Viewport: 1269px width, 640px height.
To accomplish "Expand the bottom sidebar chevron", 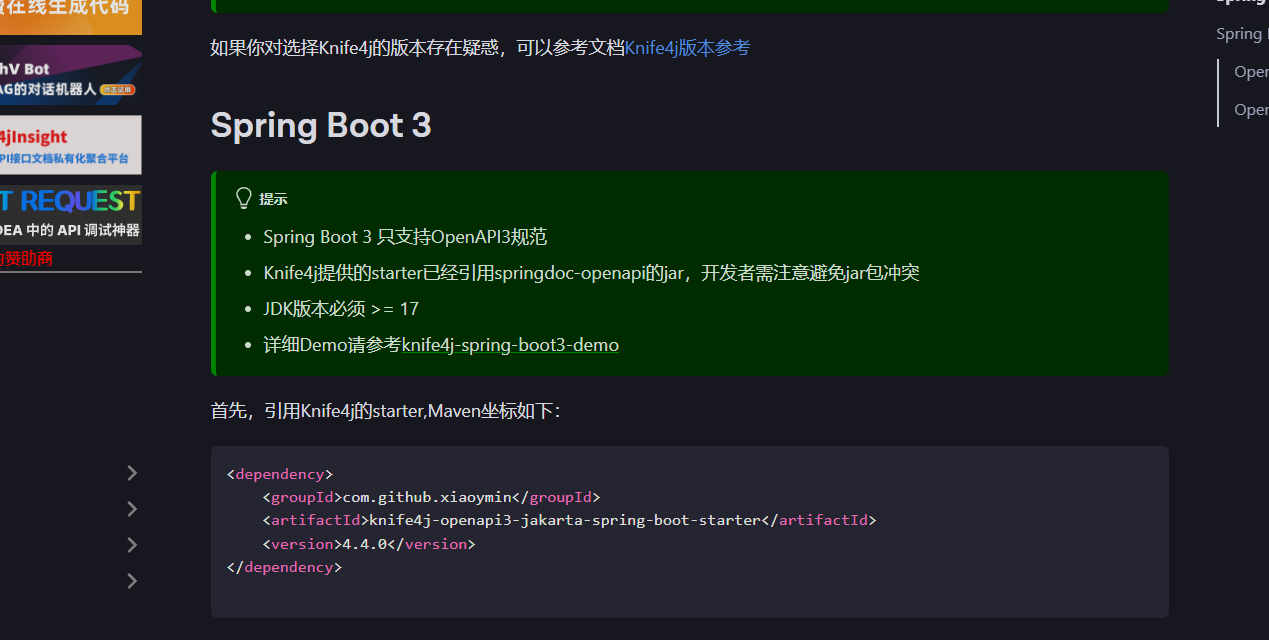I will 131,580.
